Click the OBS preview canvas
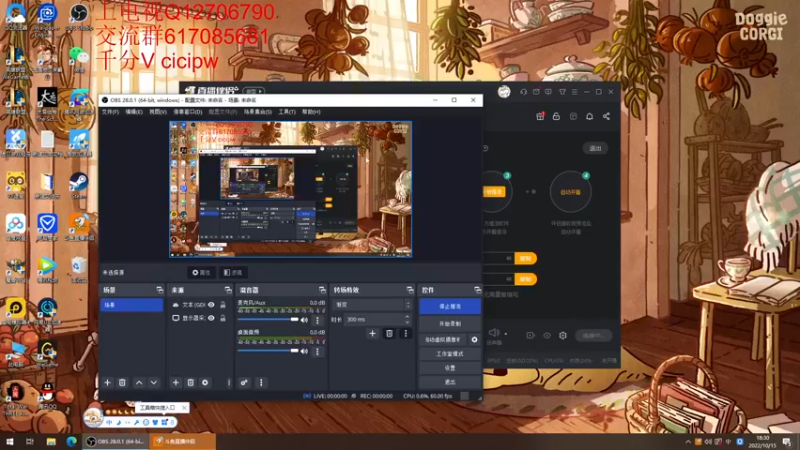Viewport: 800px width, 450px height. [291, 189]
